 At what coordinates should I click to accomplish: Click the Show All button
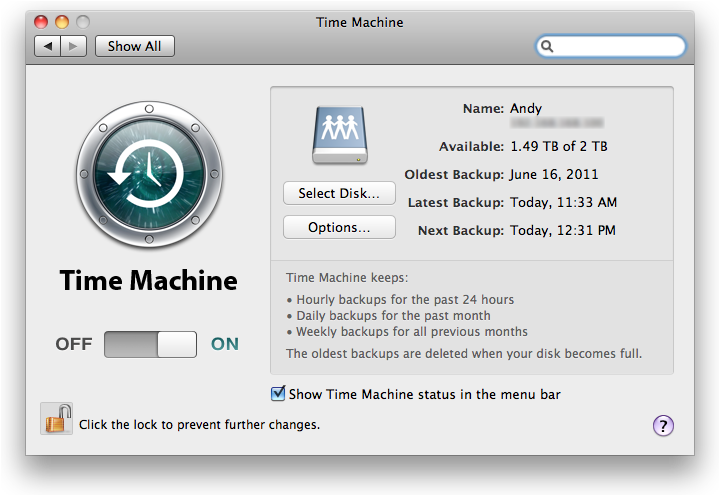(x=134, y=46)
